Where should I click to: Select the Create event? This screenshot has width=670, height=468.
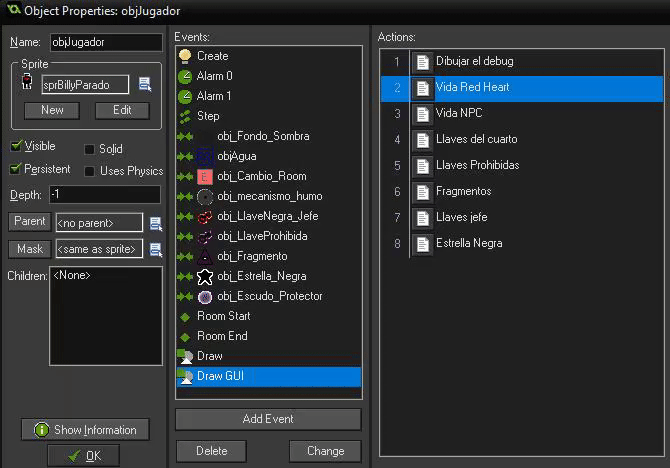[x=269, y=56]
